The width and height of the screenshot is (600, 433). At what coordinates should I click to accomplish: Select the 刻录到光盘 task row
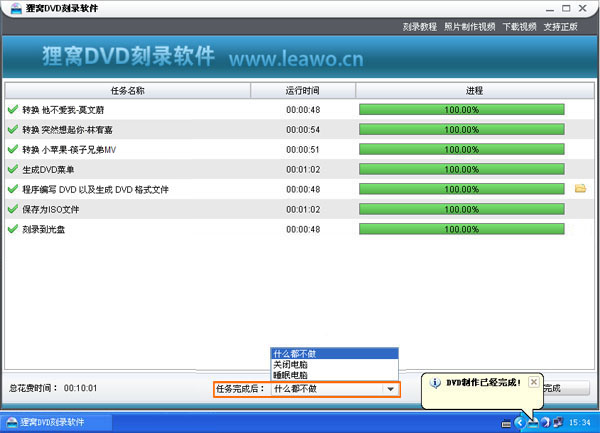click(x=300, y=229)
